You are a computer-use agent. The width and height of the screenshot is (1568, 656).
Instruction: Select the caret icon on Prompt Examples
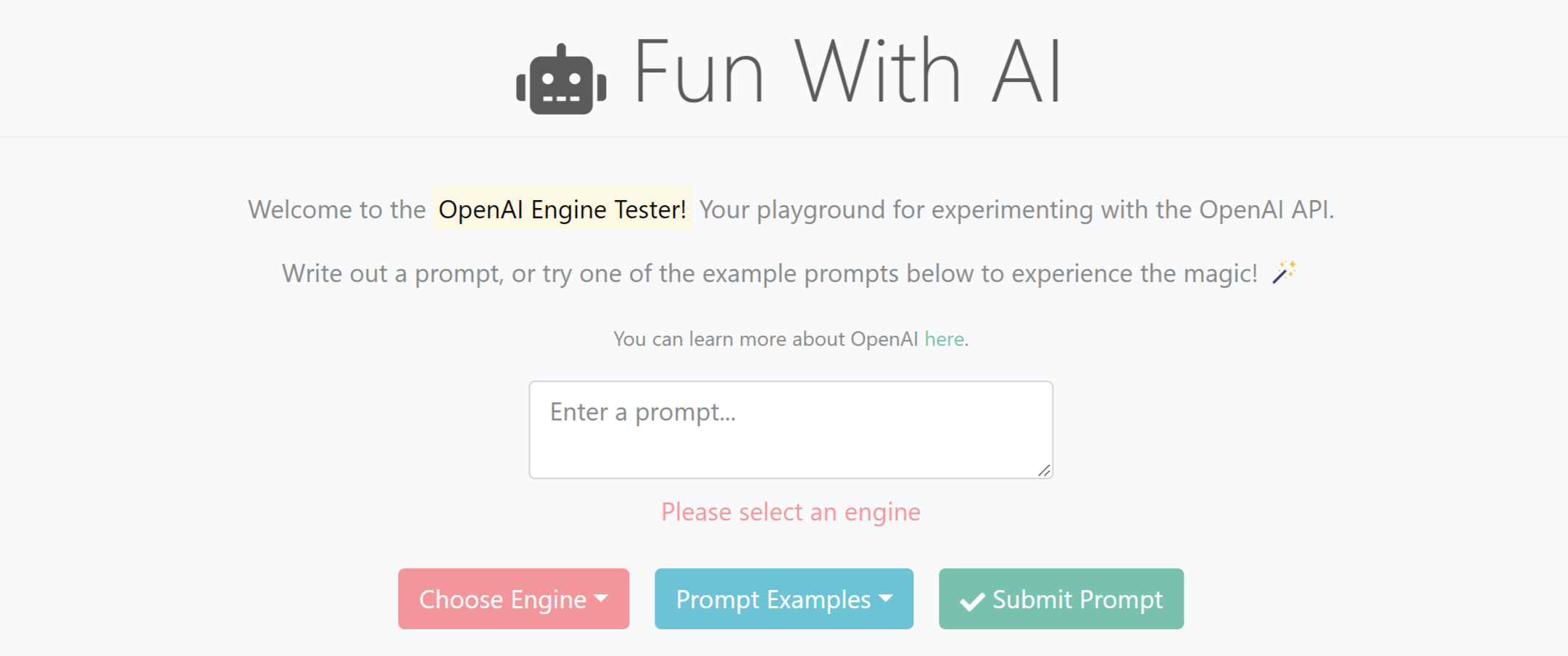pos(885,599)
